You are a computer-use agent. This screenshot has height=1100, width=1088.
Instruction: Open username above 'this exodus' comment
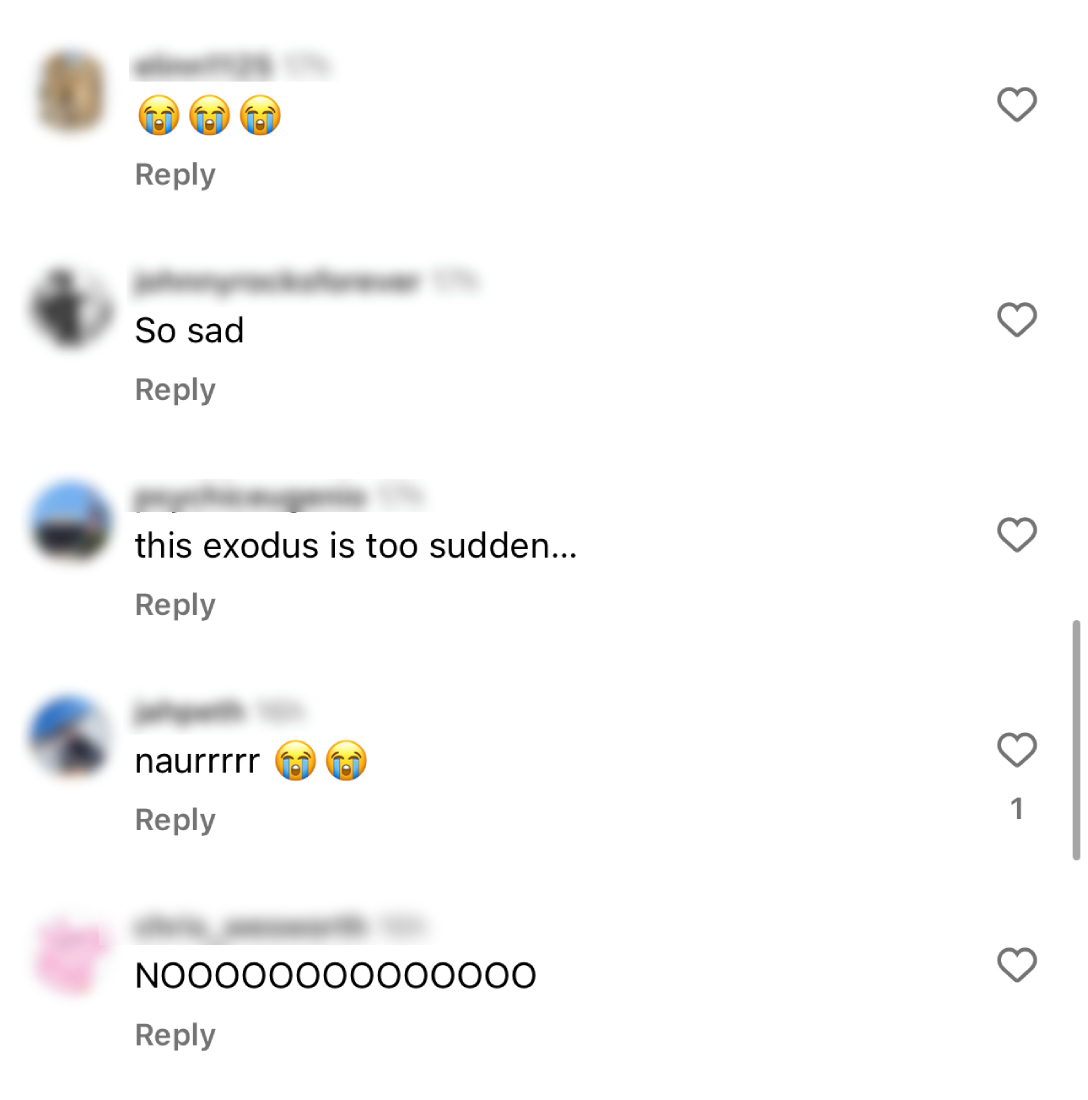(x=250, y=497)
